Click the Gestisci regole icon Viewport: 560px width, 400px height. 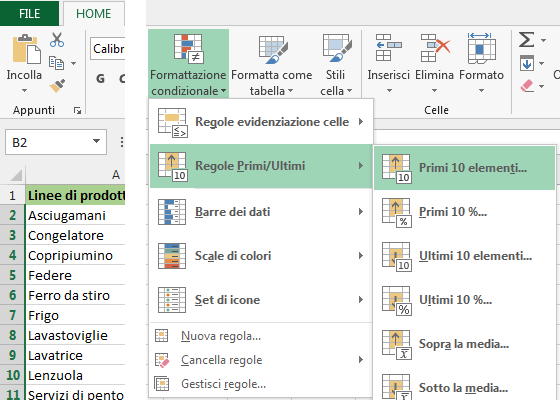pyautogui.click(x=161, y=384)
